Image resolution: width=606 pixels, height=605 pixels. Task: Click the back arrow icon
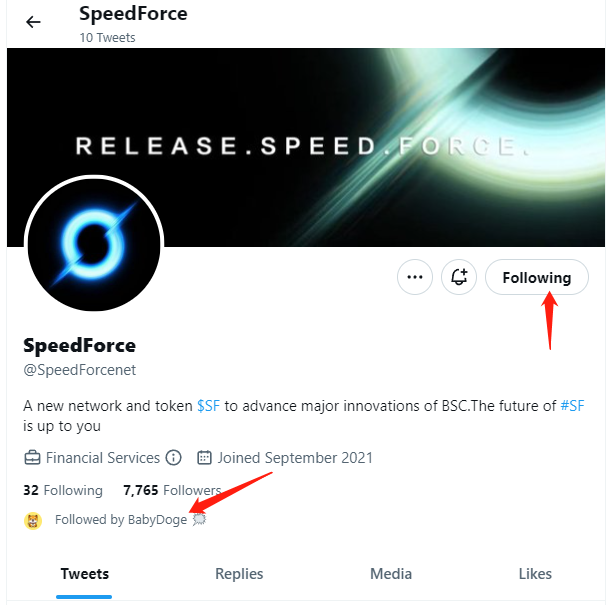tap(34, 22)
